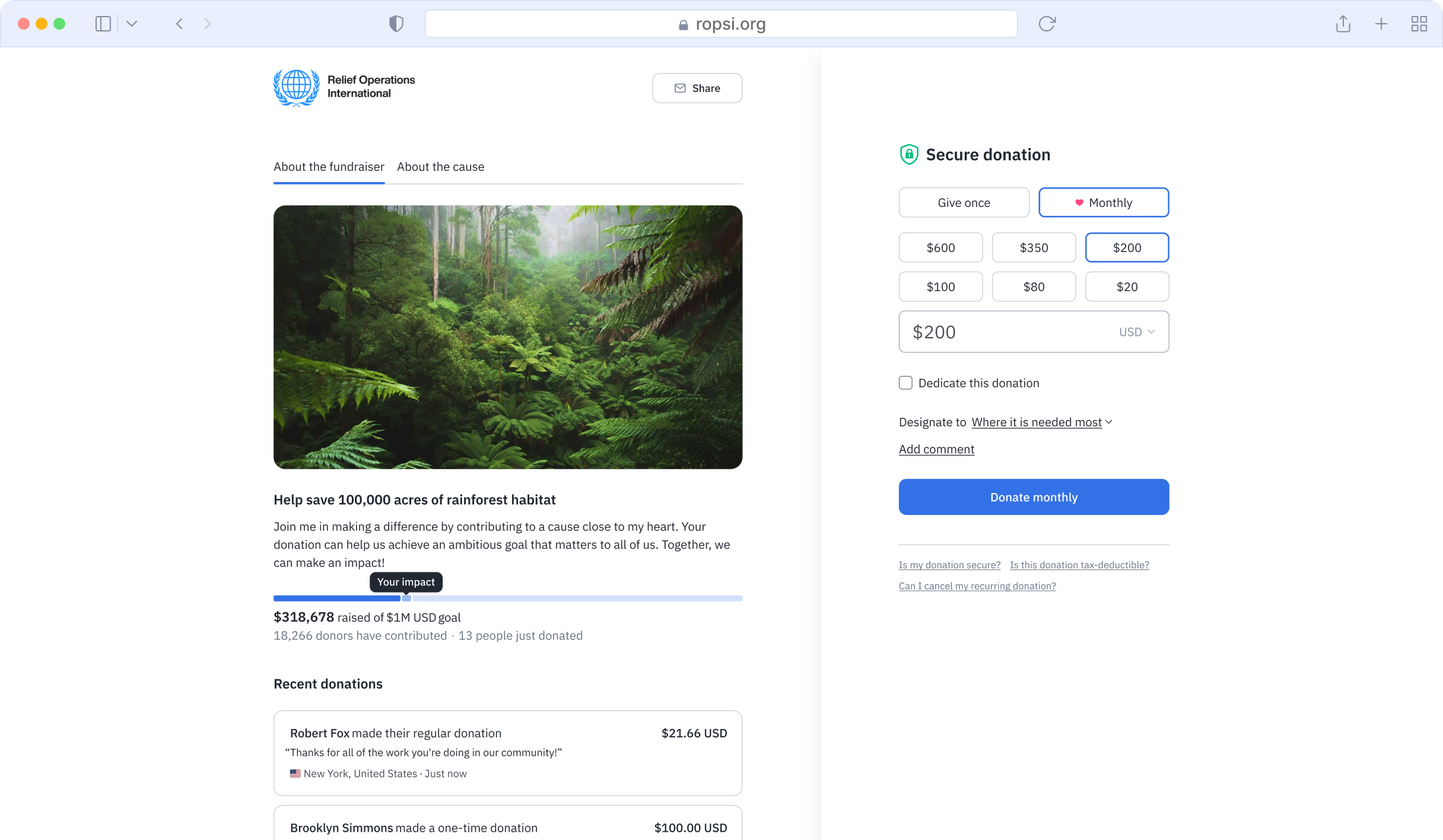Click the privacy shield icon
The image size is (1443, 840).
[396, 24]
